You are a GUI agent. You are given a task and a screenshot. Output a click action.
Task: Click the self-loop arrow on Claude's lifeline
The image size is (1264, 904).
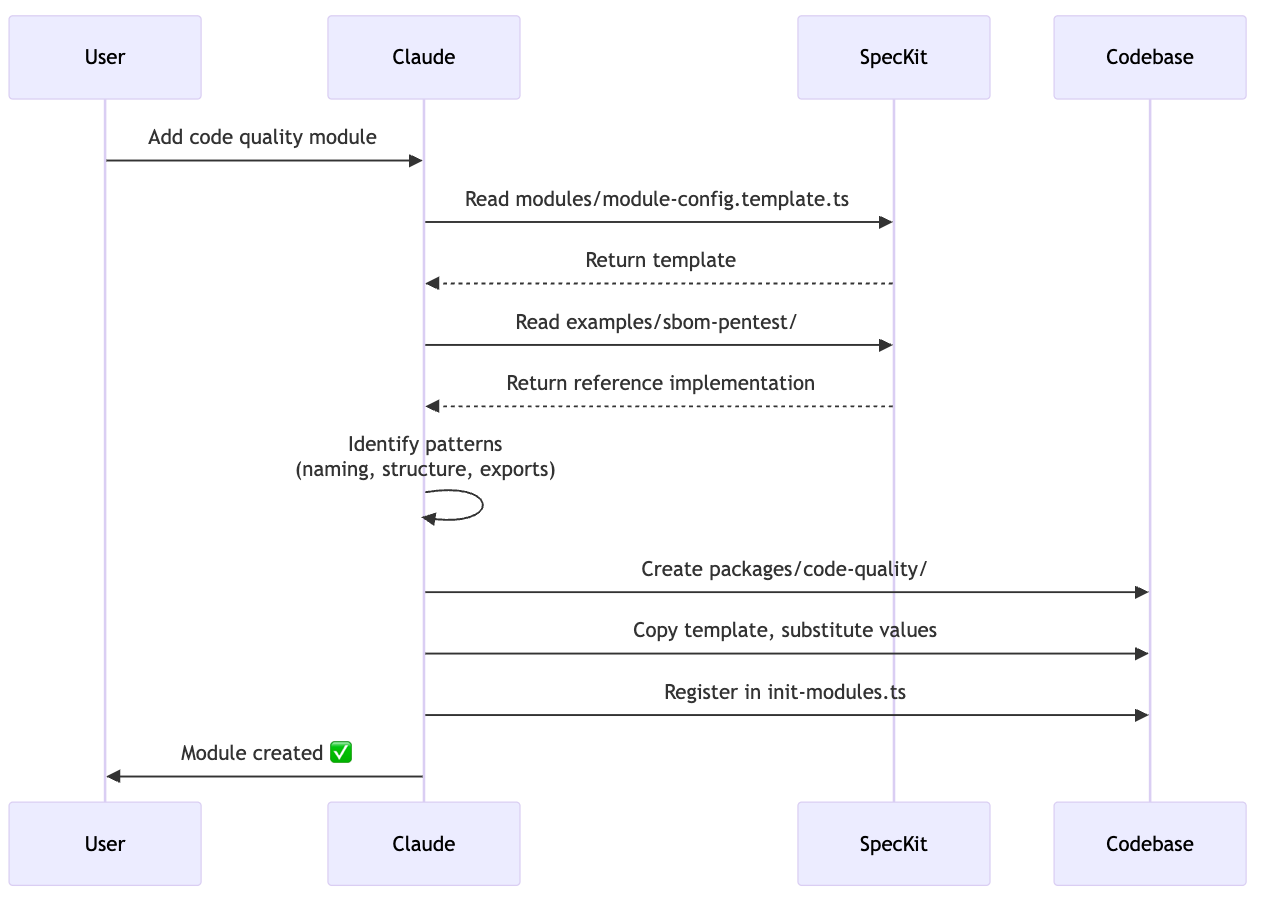(x=481, y=505)
